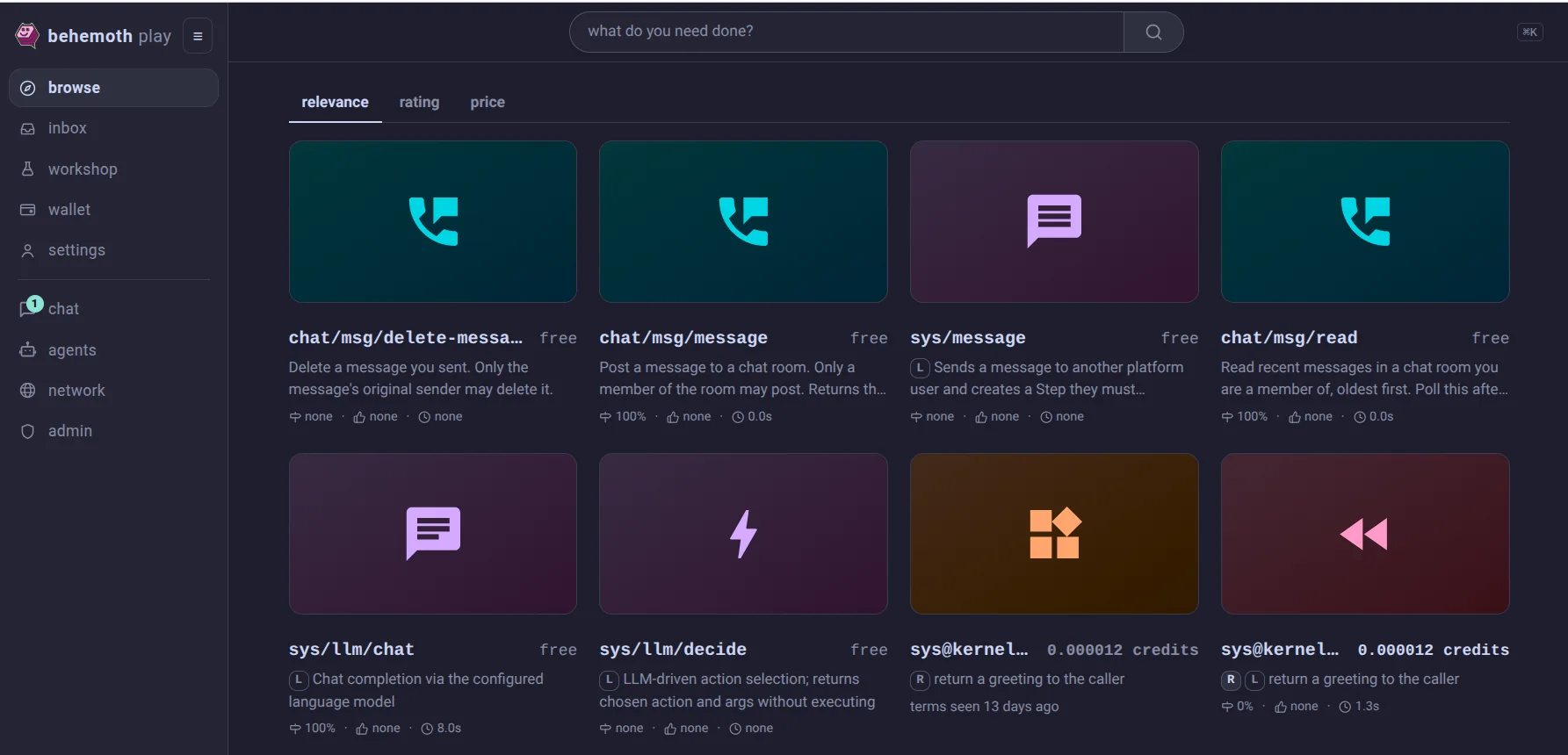Switch to the rating sort tab
This screenshot has height=755, width=1568.
(419, 102)
